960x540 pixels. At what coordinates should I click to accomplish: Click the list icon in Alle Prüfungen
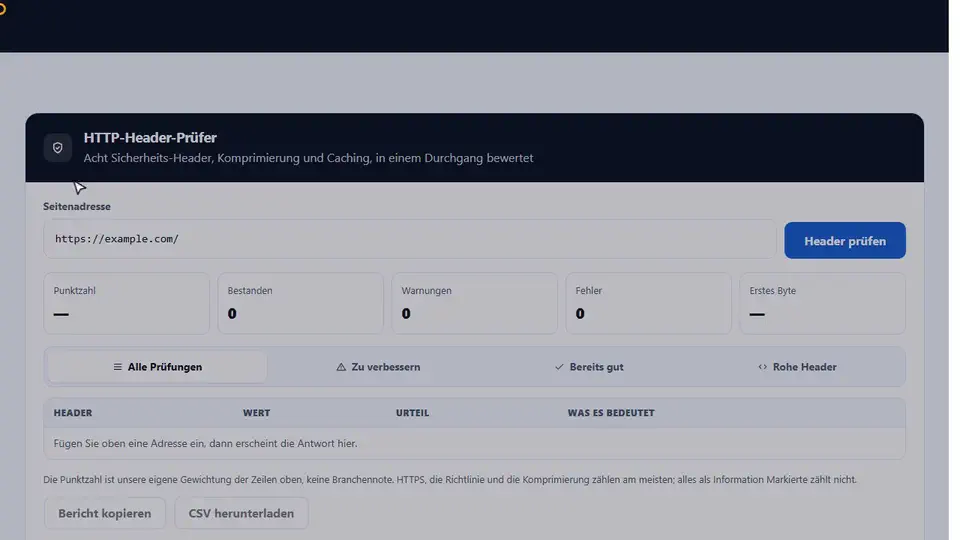tap(118, 367)
